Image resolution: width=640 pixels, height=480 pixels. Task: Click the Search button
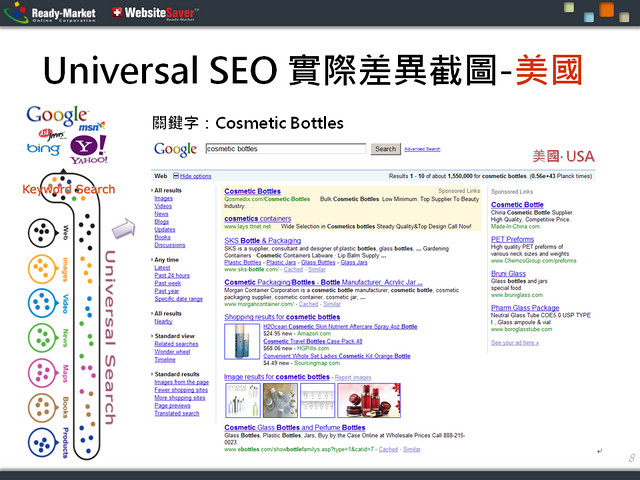pyautogui.click(x=386, y=149)
